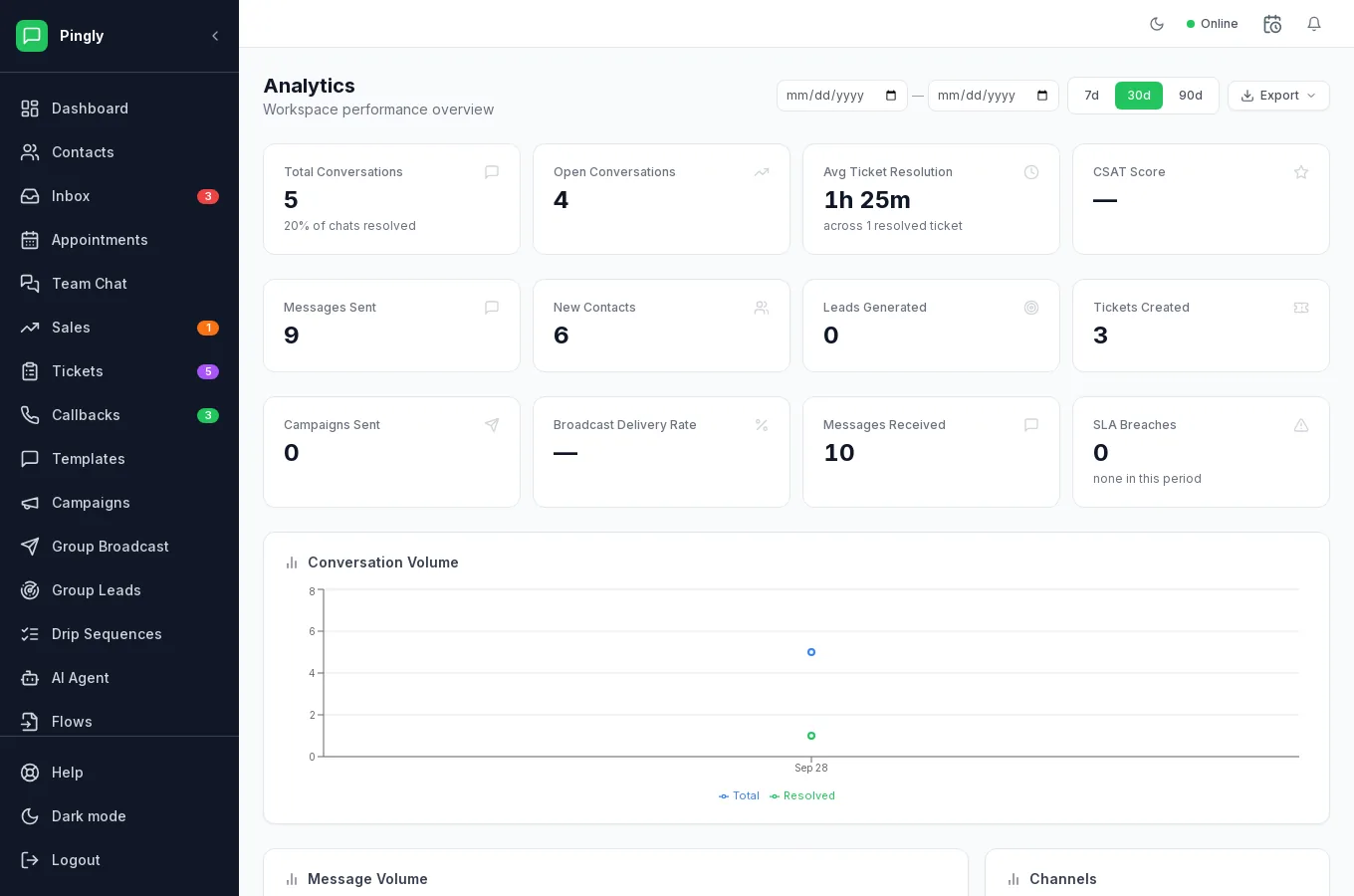The width and height of the screenshot is (1354, 896).
Task: Open the Dashboard page
Action: pyautogui.click(x=119, y=109)
